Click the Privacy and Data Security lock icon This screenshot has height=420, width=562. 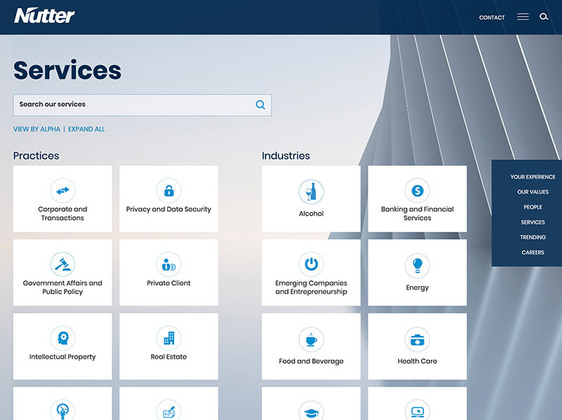(169, 190)
